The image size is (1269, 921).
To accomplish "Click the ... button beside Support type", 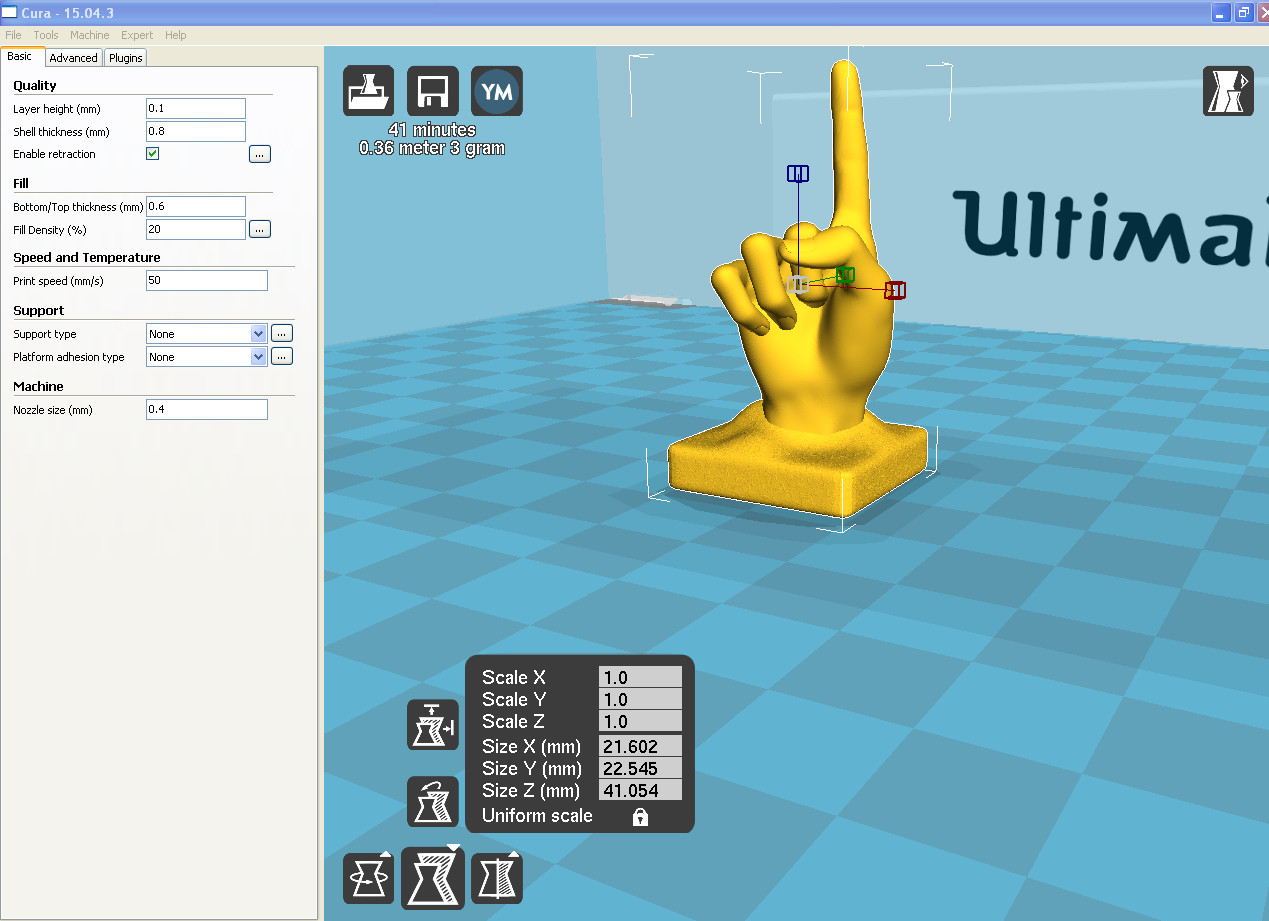I will click(x=281, y=333).
